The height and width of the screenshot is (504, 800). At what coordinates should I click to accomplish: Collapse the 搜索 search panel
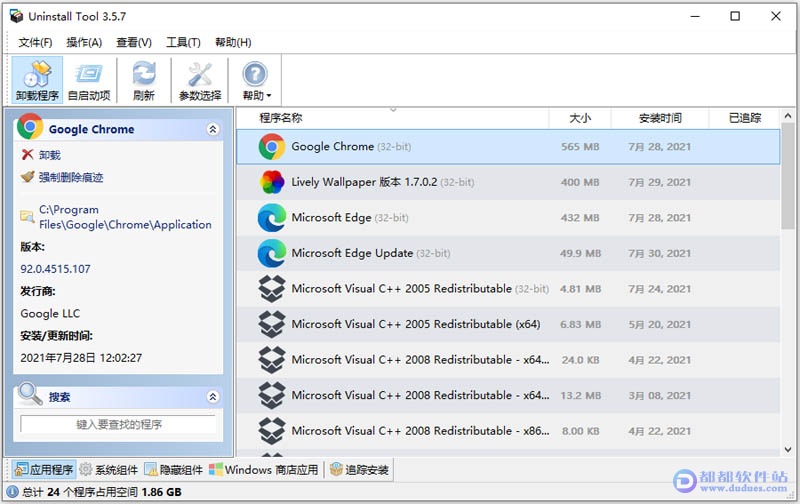213,397
